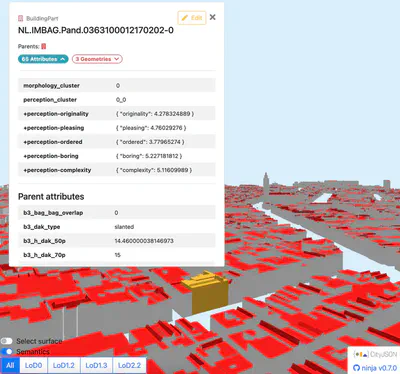
Task: Click the CityJSON logo icon
Action: [x=361, y=355]
